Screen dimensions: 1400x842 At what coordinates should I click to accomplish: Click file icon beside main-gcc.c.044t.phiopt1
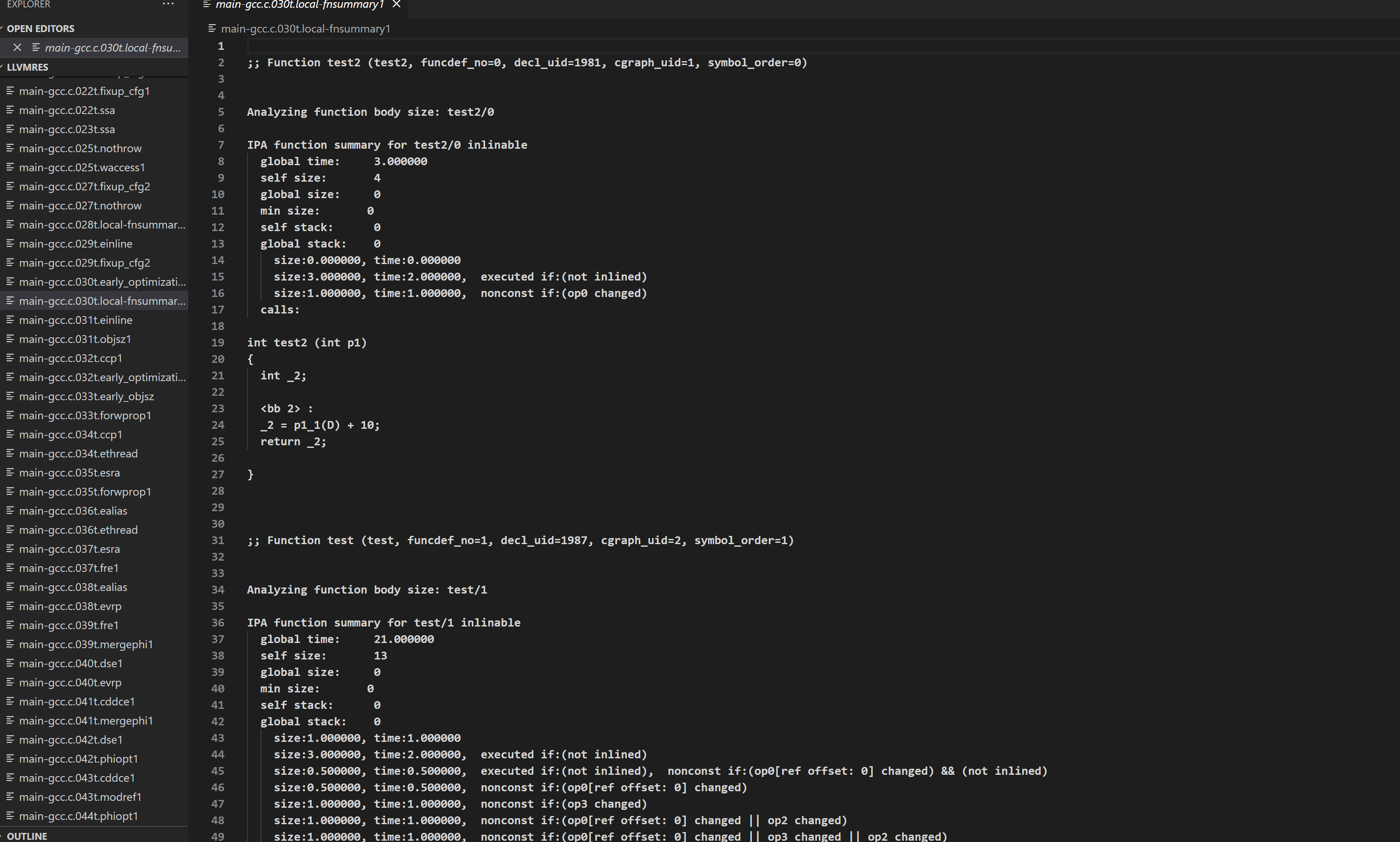pos(10,816)
